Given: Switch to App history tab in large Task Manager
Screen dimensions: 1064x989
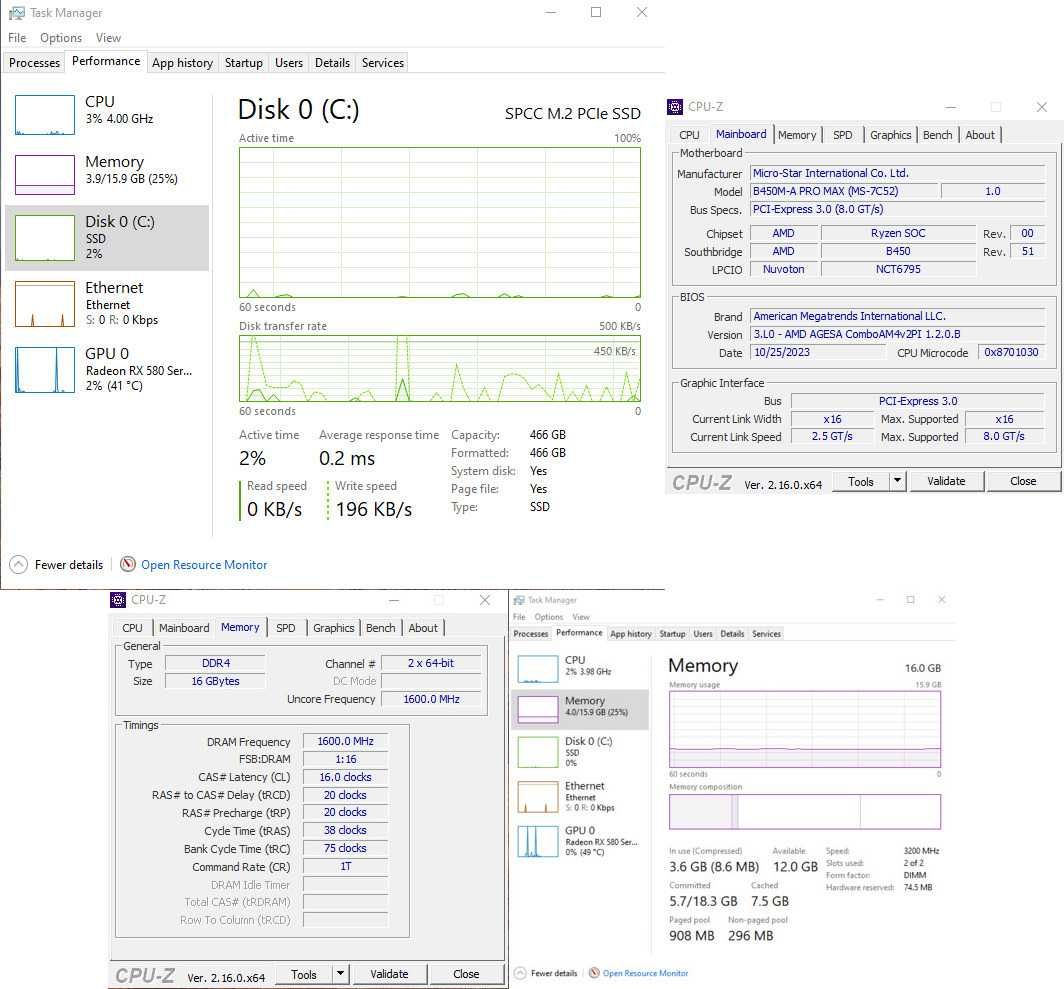Looking at the screenshot, I should (182, 62).
